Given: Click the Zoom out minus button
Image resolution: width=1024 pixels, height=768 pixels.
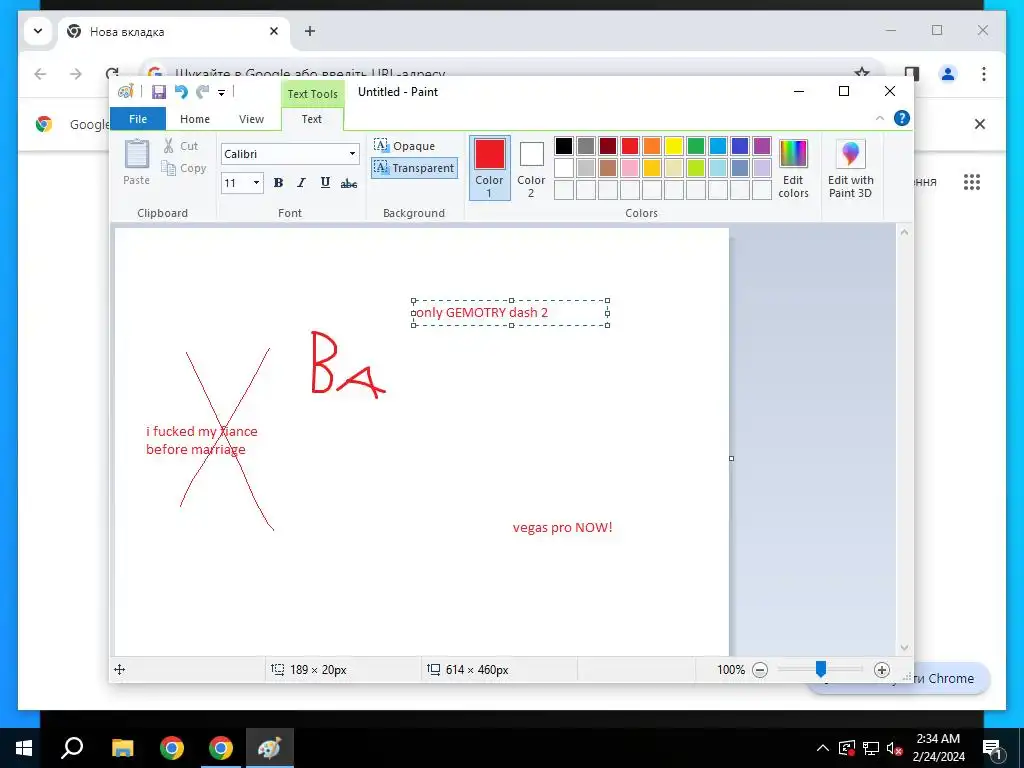Looking at the screenshot, I should [x=760, y=670].
